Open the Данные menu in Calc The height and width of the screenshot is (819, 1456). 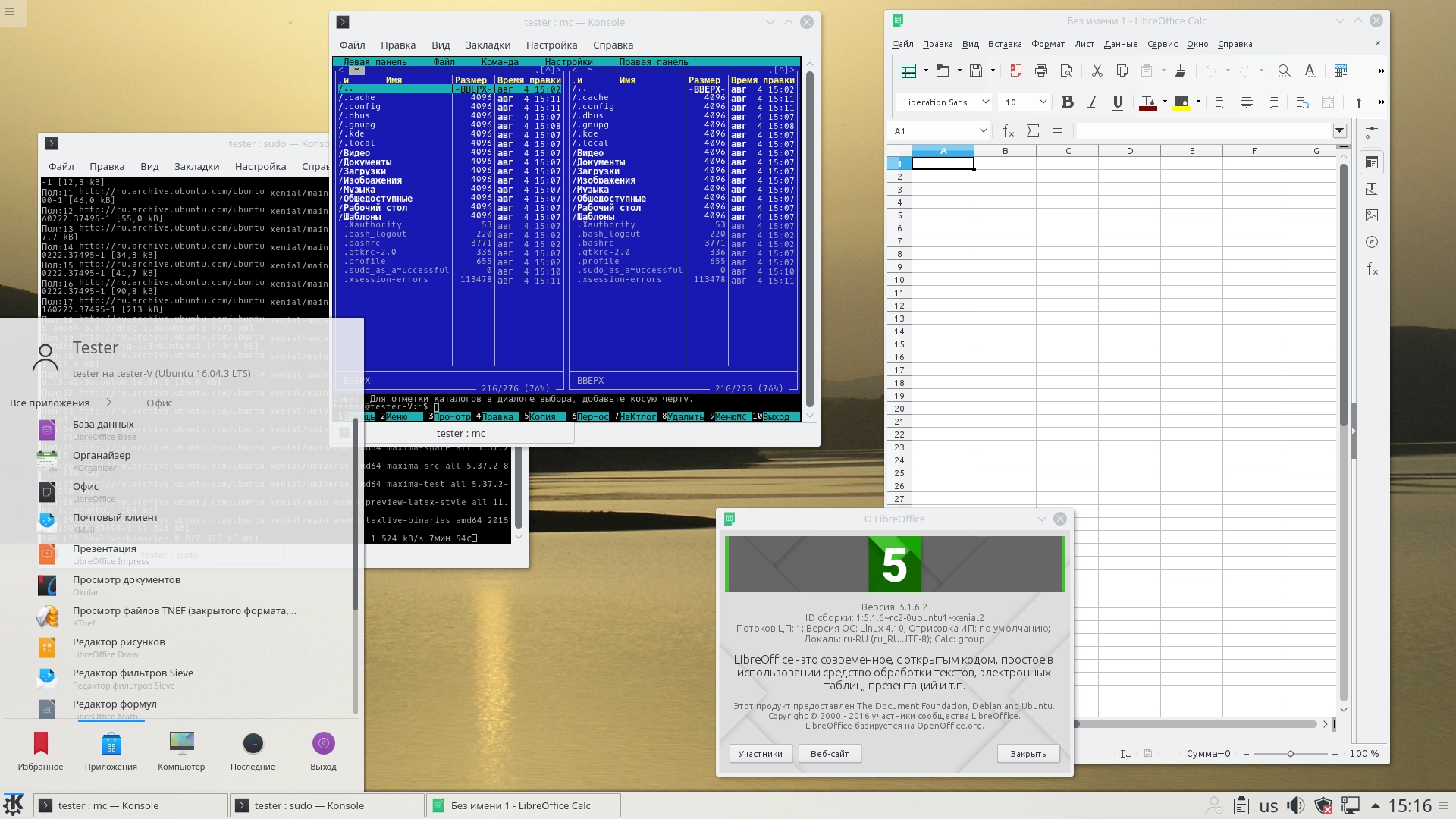1120,44
